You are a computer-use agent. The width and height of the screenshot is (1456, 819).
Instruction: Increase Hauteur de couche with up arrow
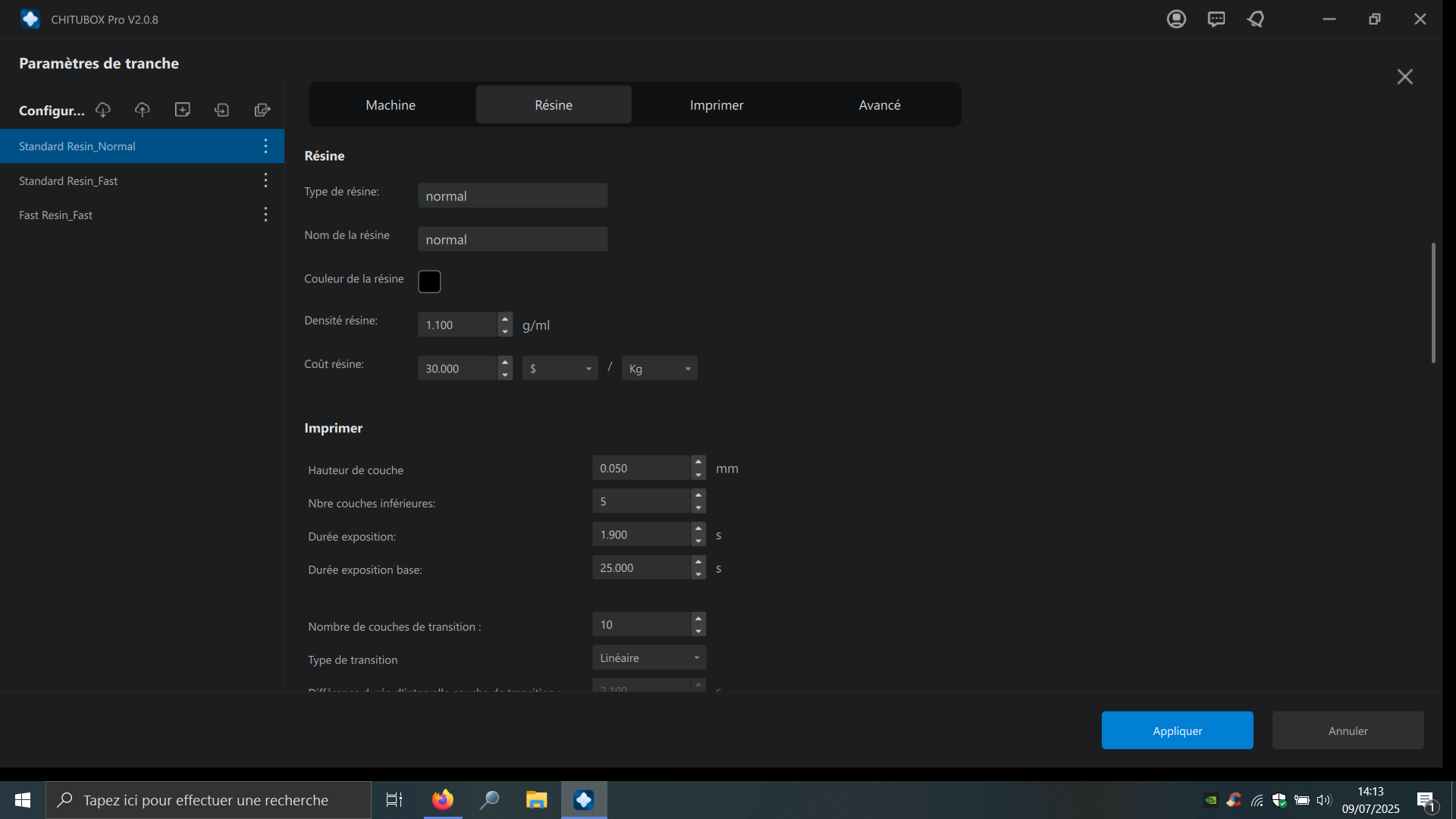pyautogui.click(x=698, y=462)
